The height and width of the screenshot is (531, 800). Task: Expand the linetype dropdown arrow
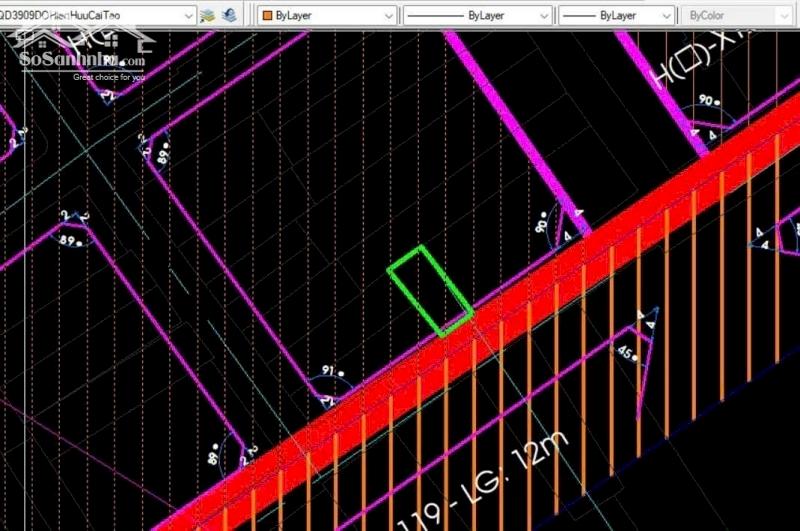(x=543, y=16)
